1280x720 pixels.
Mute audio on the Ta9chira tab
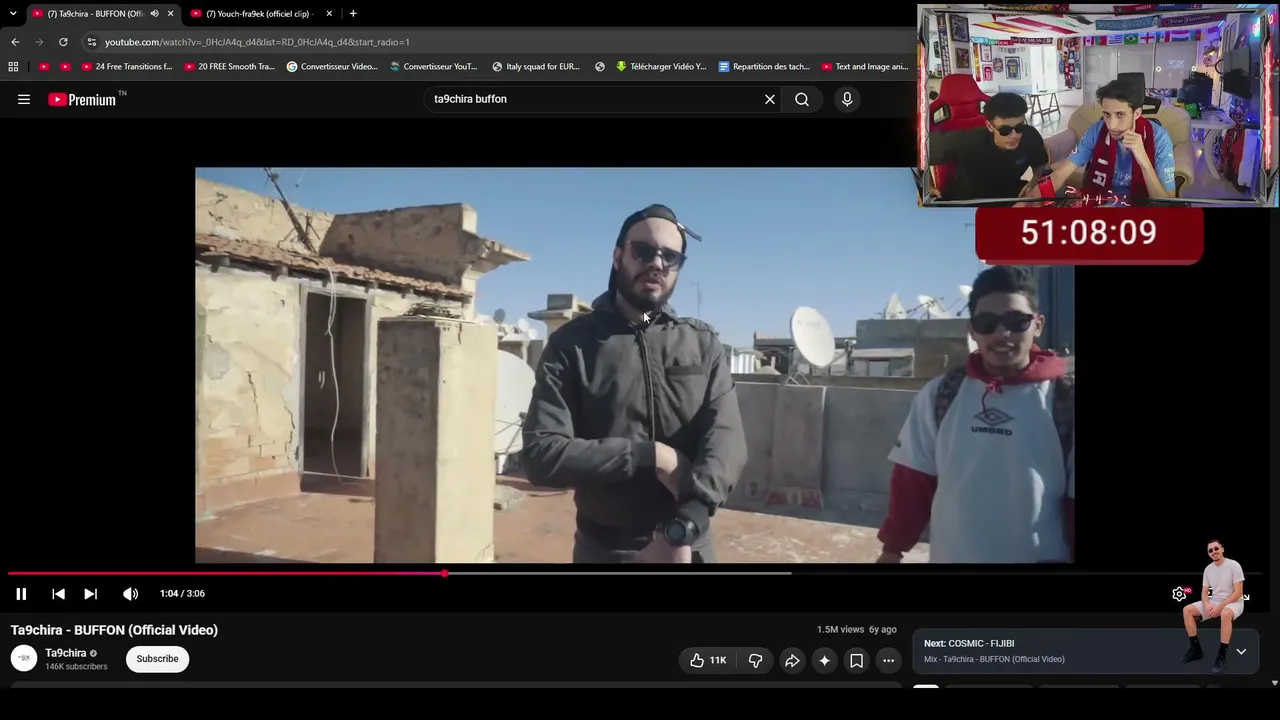point(154,14)
